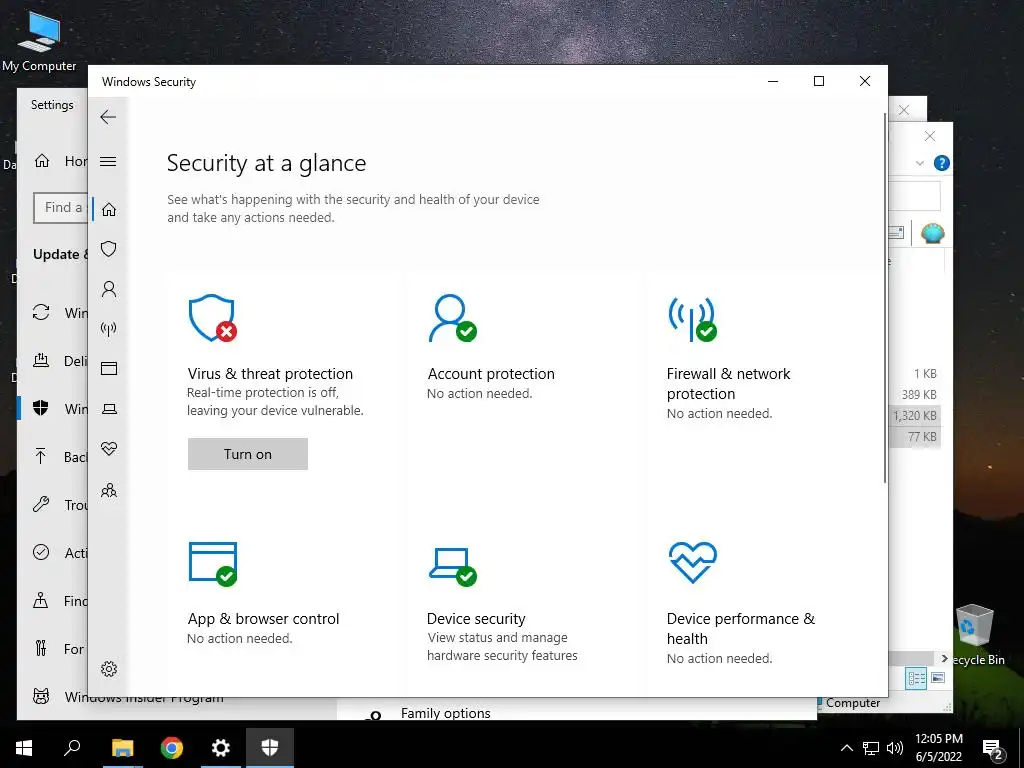Click the Device performance & health heart icon
Screen dimensions: 1024x768
coord(693,562)
